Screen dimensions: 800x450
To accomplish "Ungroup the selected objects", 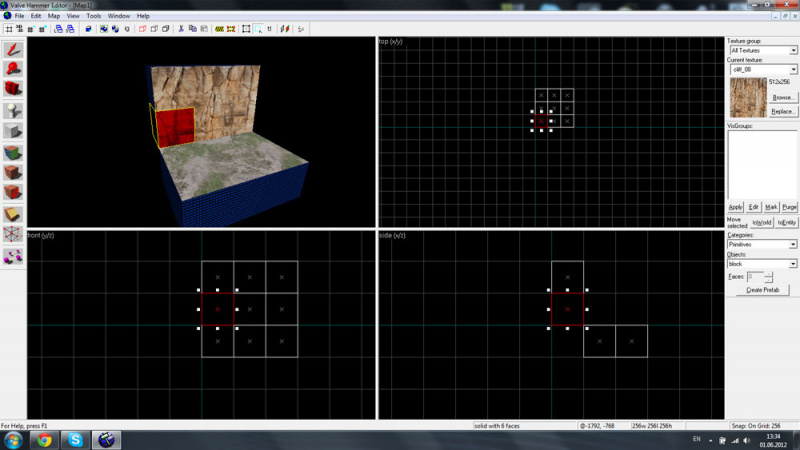I will click(x=115, y=29).
